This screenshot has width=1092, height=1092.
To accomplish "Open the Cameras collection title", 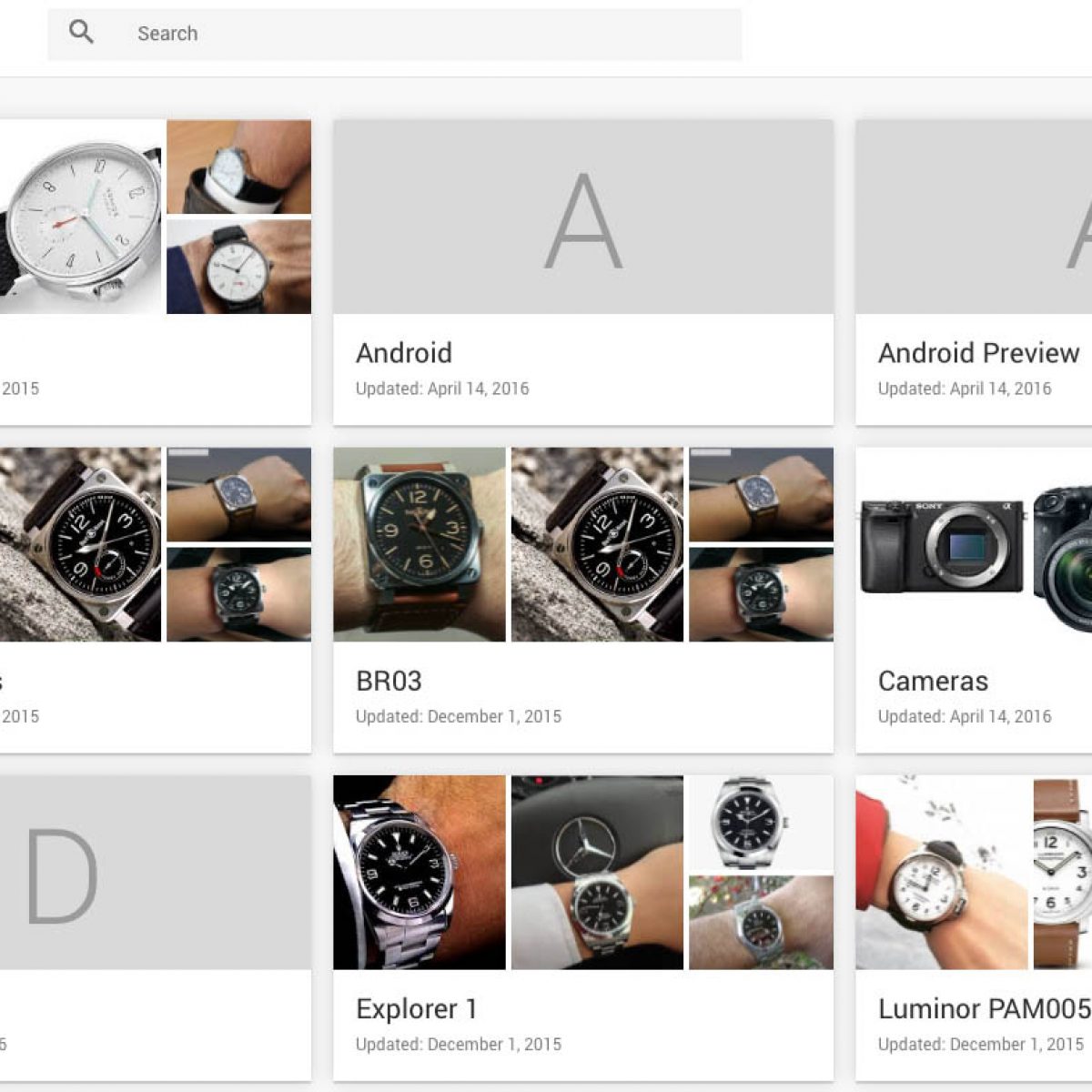I will click(933, 681).
